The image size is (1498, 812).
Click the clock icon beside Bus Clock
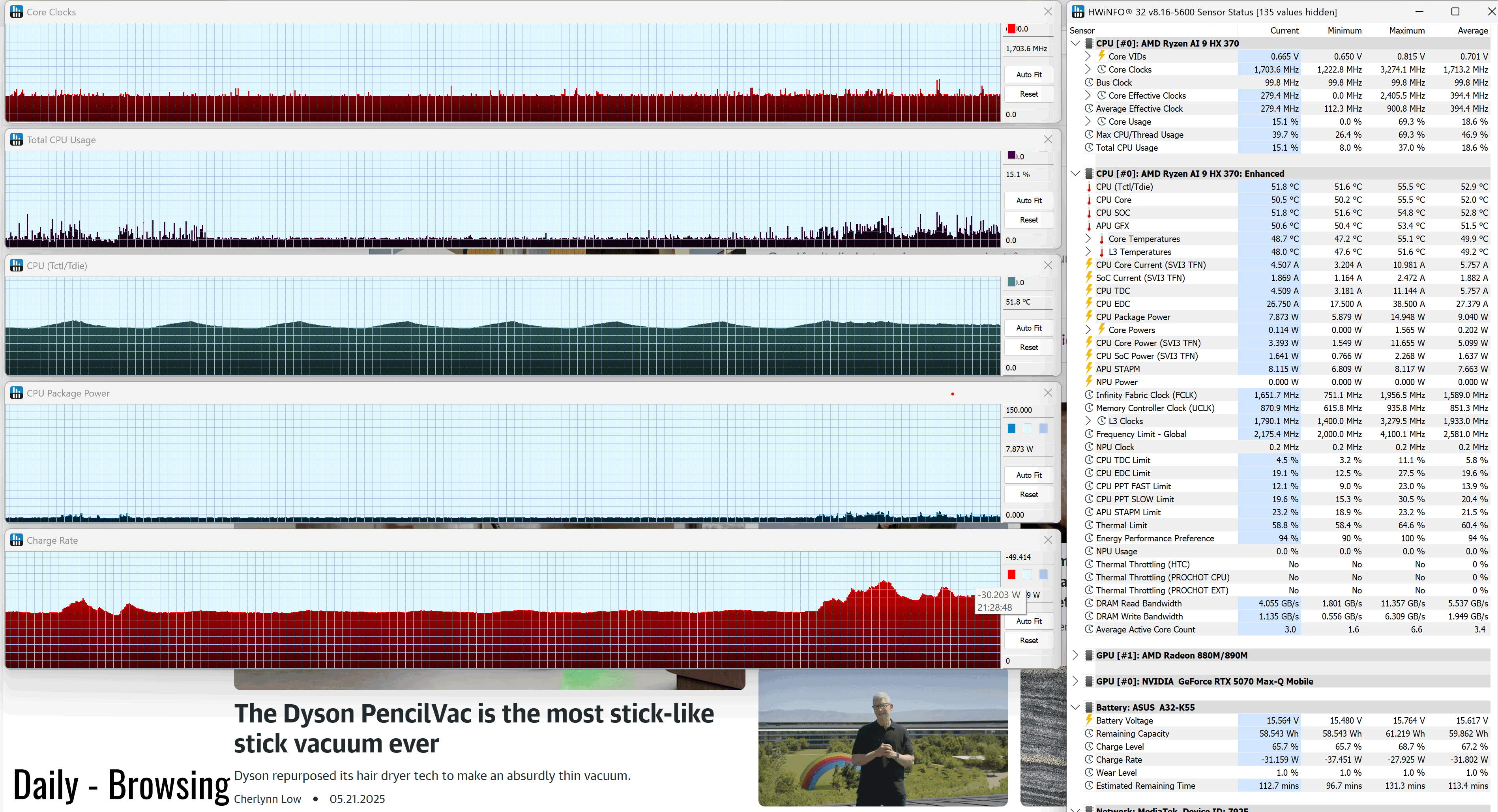[1089, 82]
